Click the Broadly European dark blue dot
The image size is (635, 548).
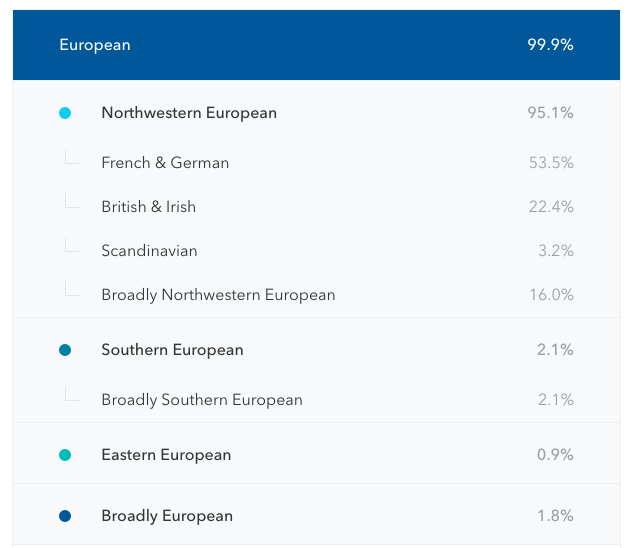point(65,516)
